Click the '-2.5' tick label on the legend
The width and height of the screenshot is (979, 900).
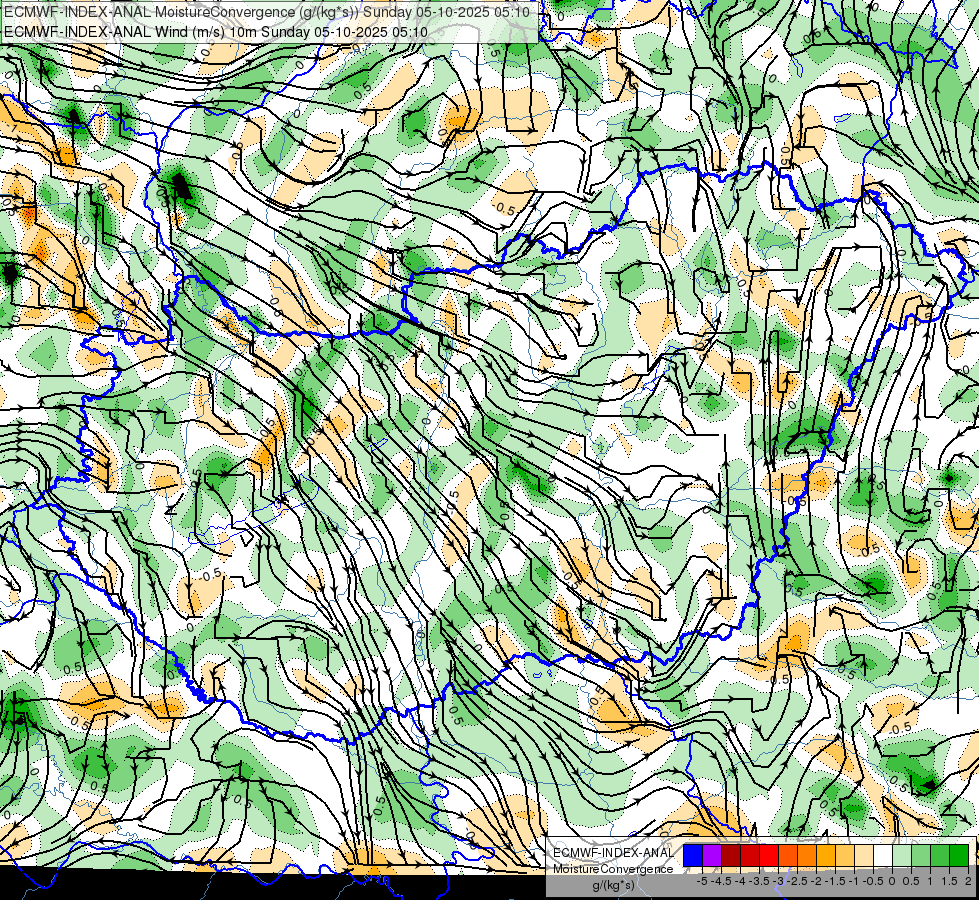pos(797,881)
